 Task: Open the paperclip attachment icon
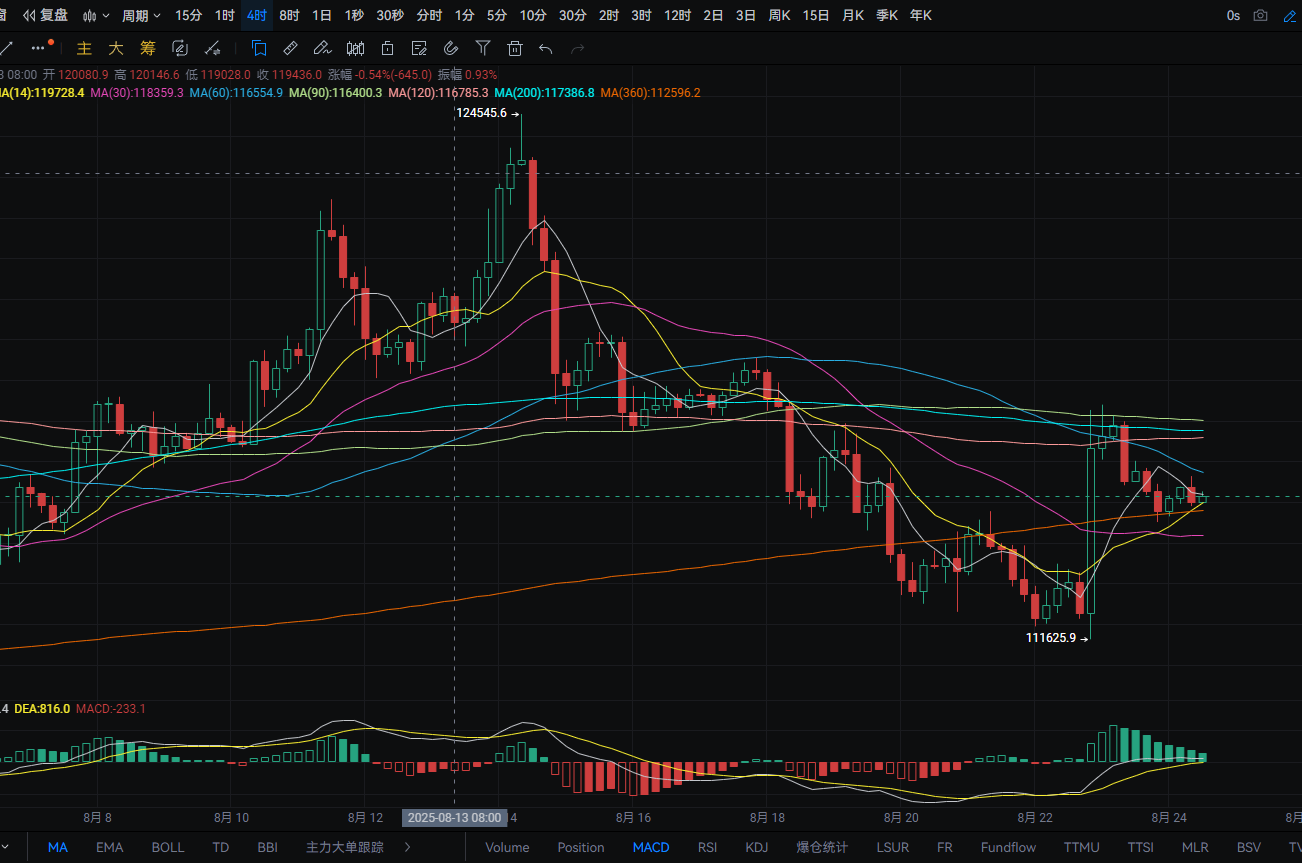[451, 47]
